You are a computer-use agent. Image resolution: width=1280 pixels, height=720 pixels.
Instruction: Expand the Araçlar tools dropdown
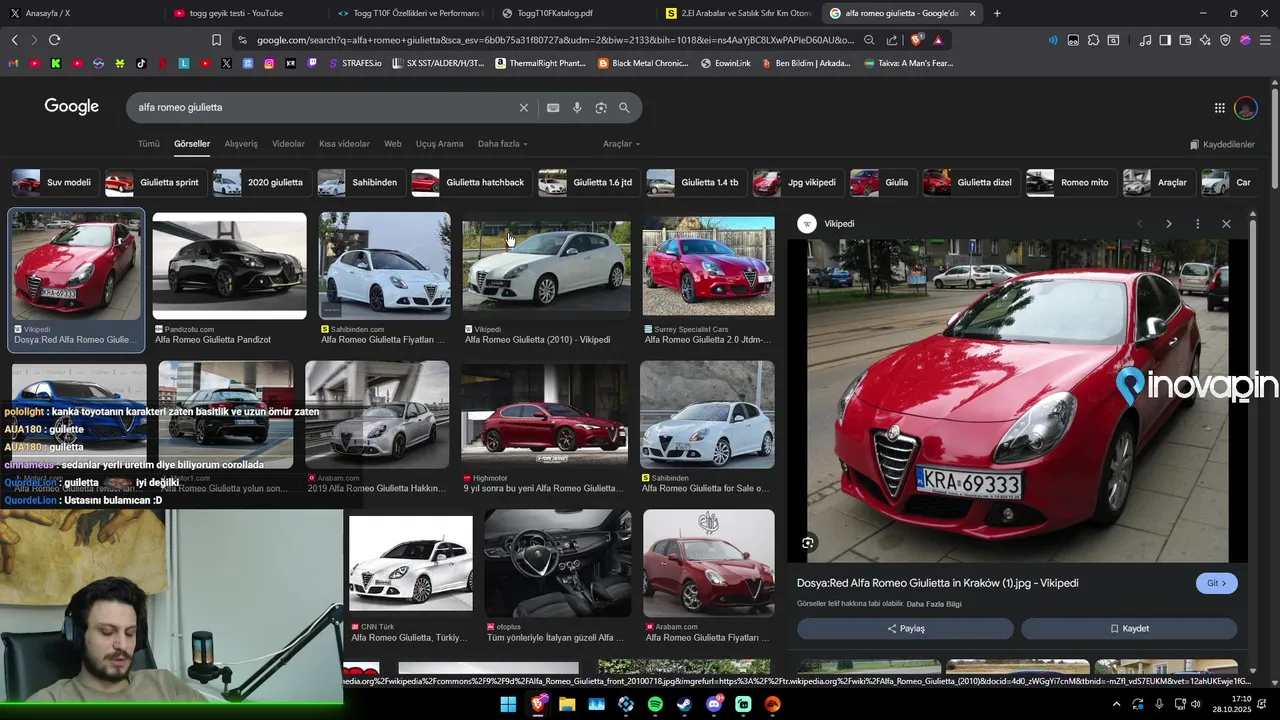(621, 144)
